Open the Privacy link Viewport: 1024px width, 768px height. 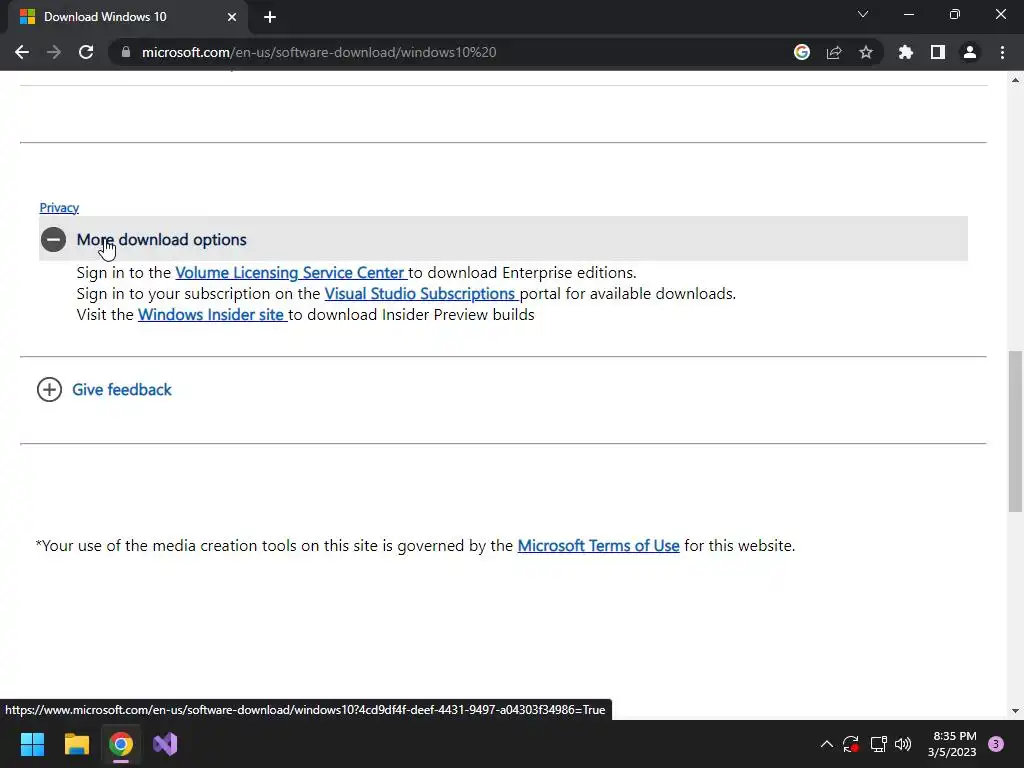59,208
